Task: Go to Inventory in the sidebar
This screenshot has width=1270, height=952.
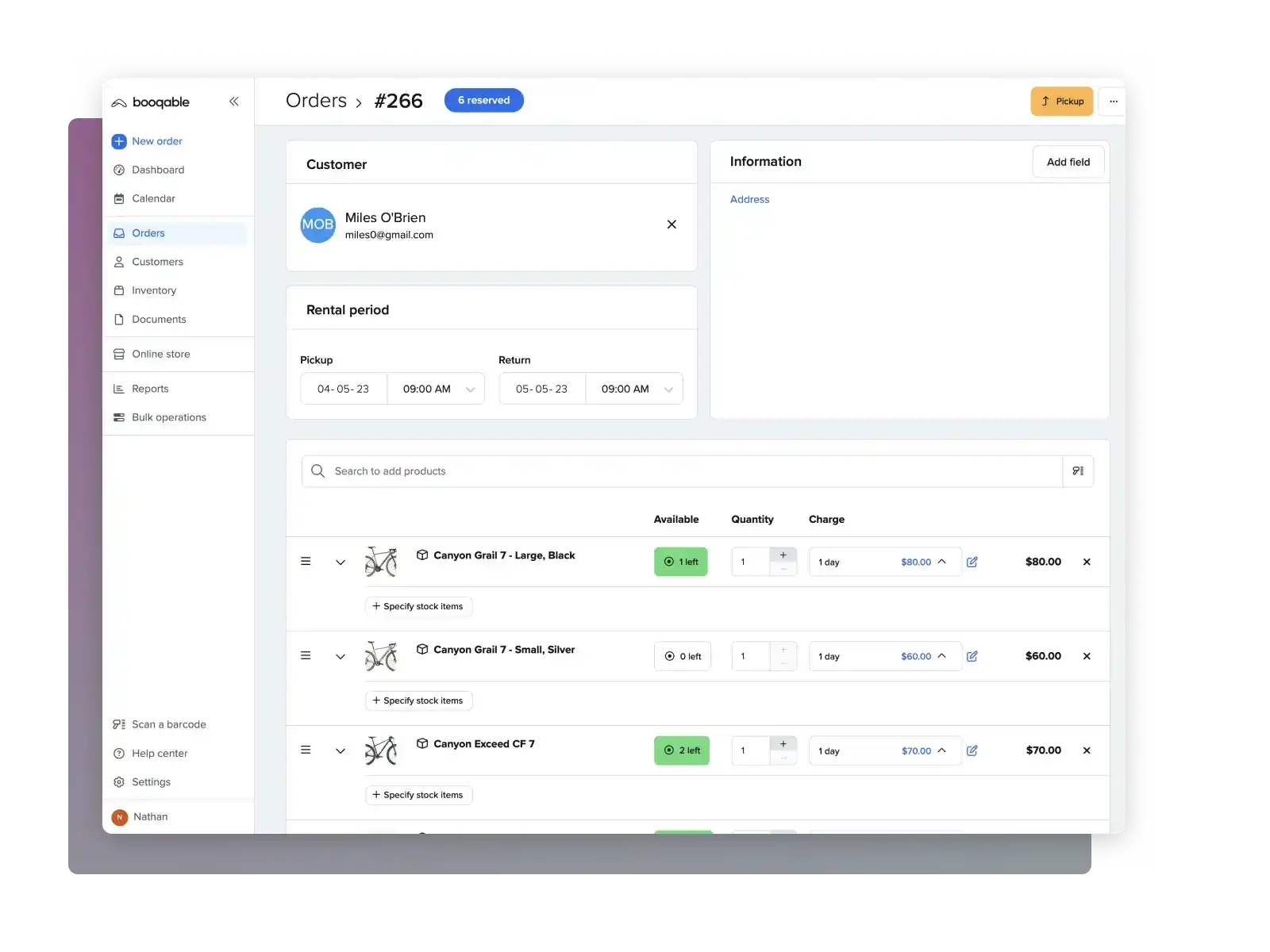Action: click(154, 290)
